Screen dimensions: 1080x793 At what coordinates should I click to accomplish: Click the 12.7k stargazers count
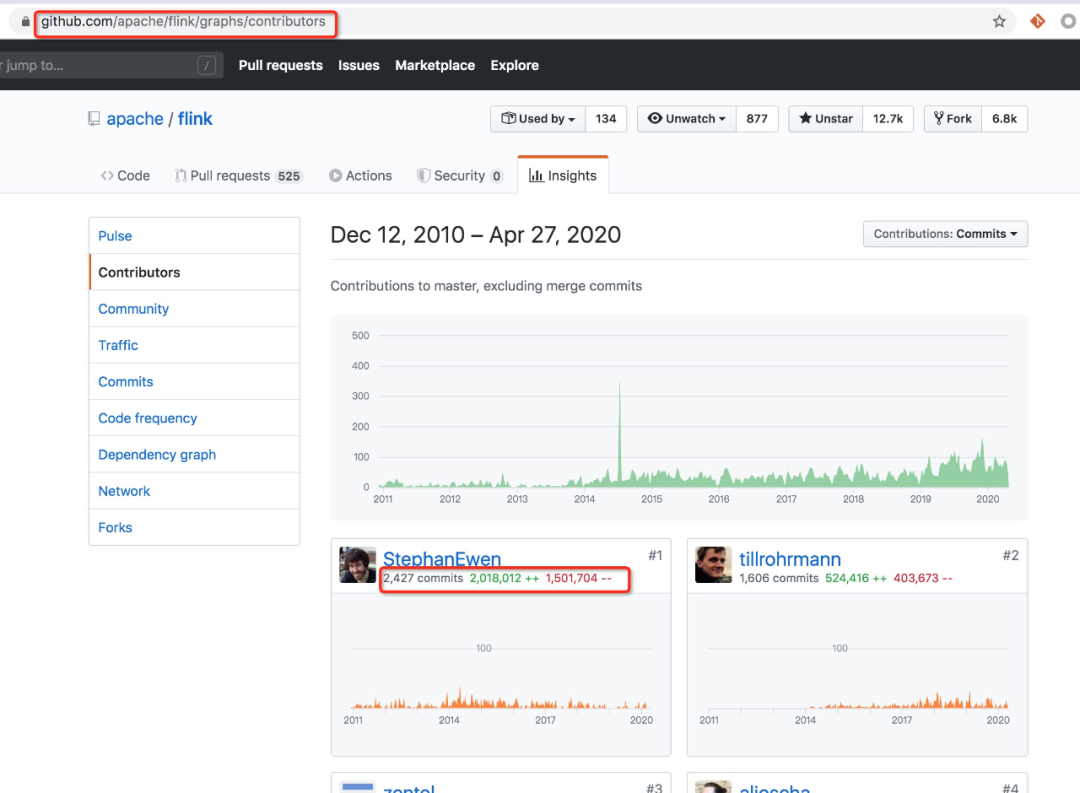tap(887, 119)
